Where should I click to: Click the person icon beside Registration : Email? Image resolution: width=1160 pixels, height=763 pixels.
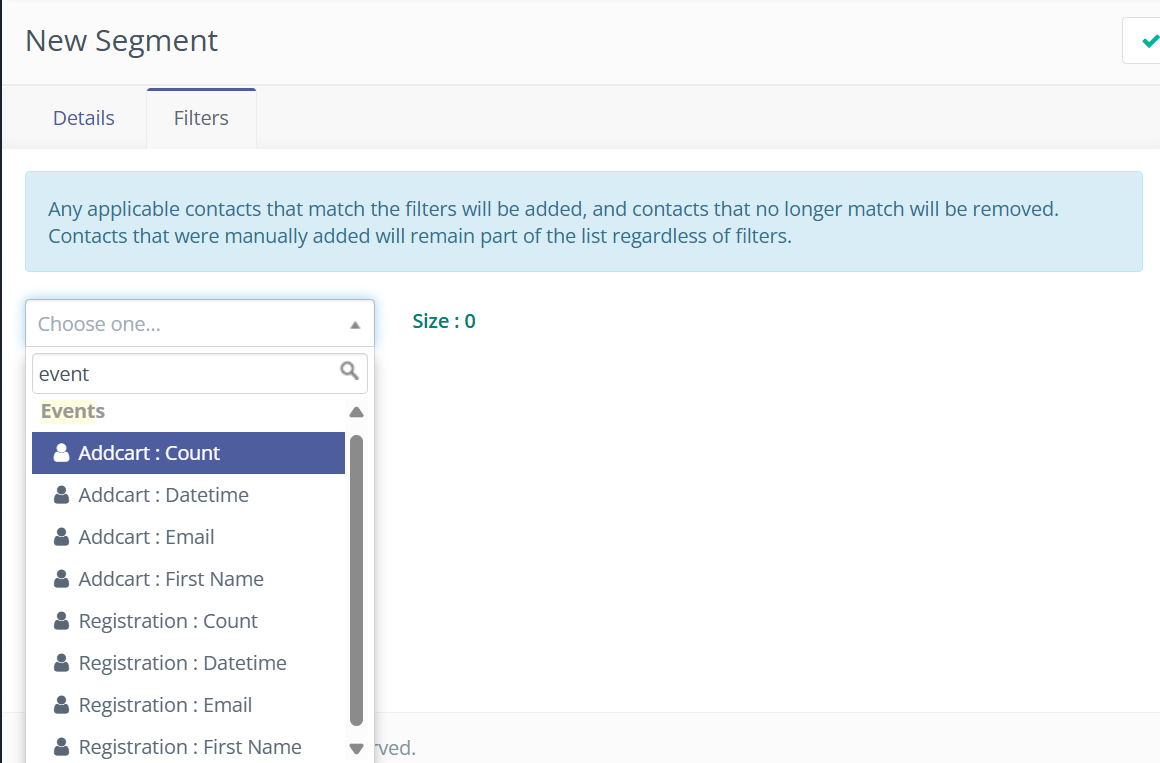(61, 705)
